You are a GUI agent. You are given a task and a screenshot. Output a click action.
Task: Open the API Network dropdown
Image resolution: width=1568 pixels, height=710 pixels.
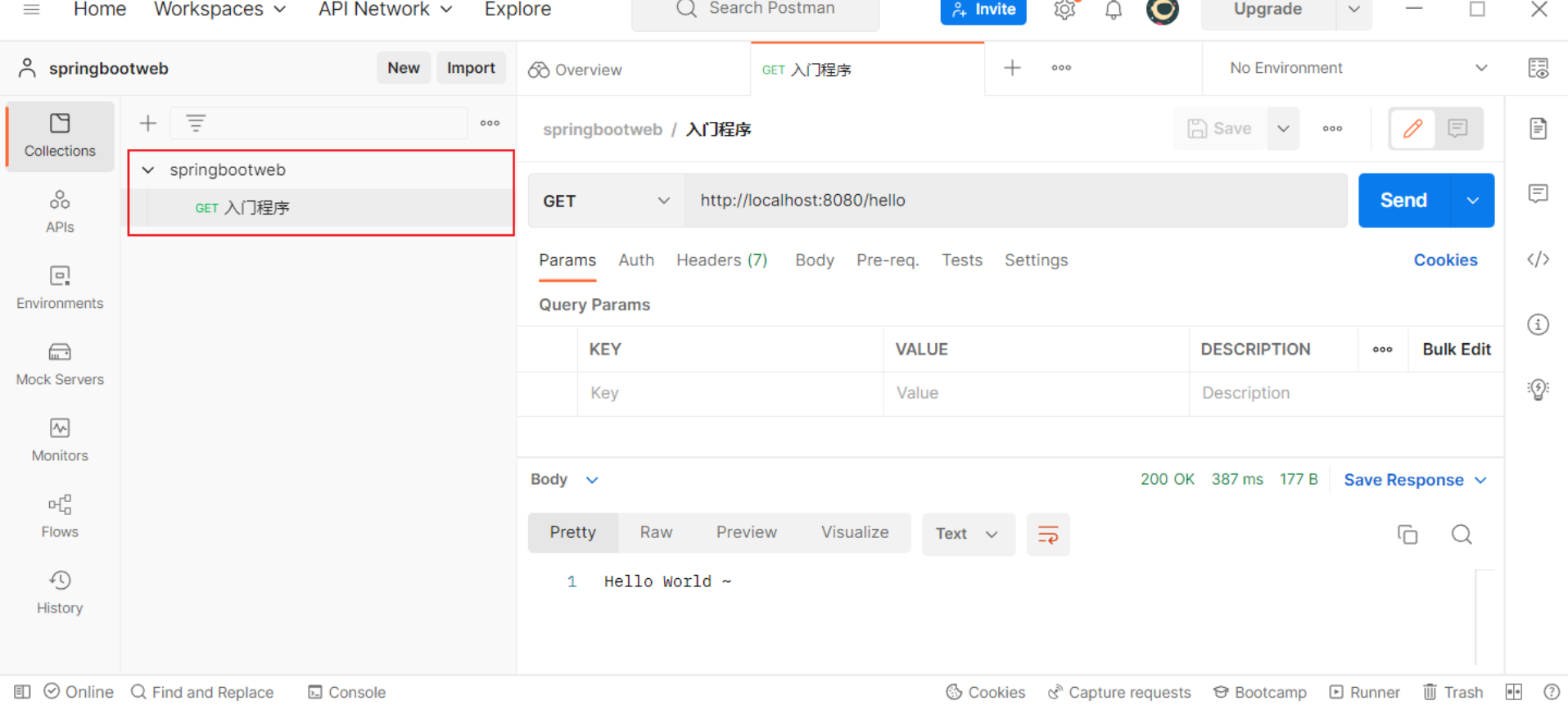pos(385,10)
